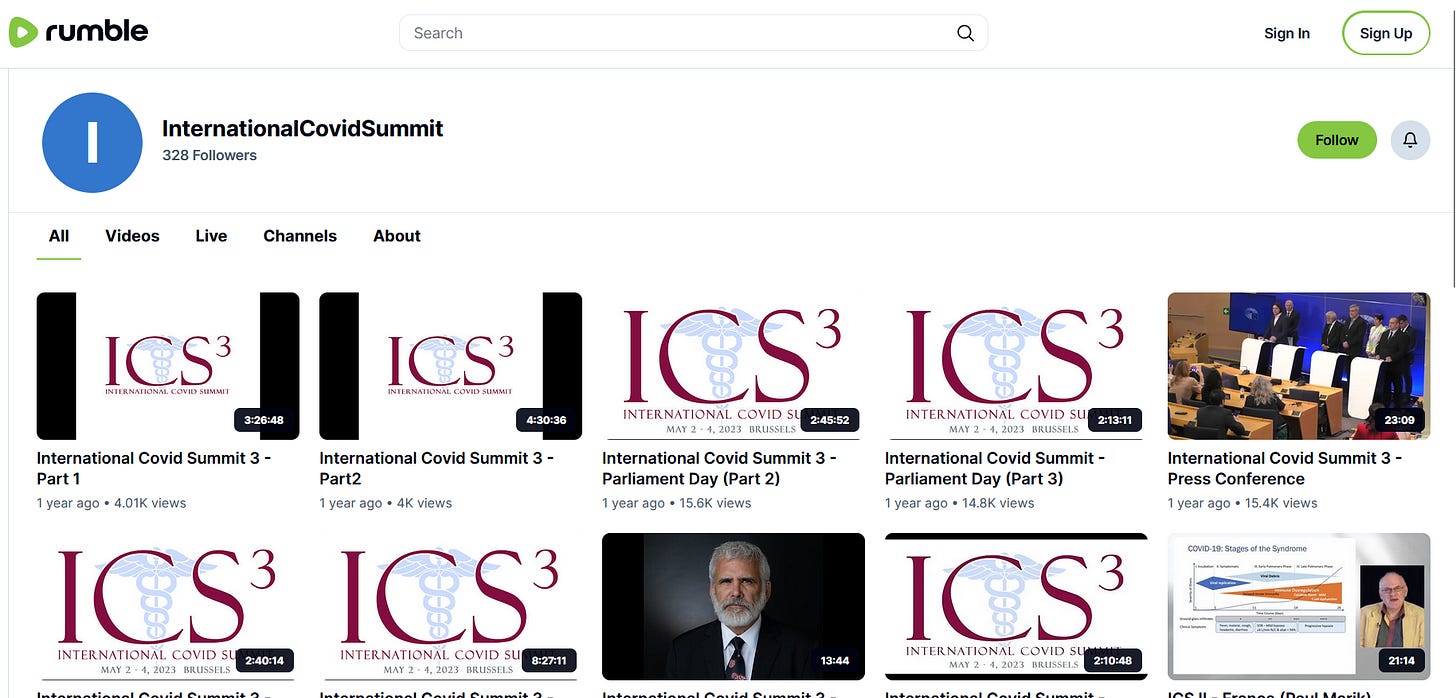Open thumbnail with 2:10:48 duration
Viewport: 1456px width, 698px height.
click(x=1016, y=607)
